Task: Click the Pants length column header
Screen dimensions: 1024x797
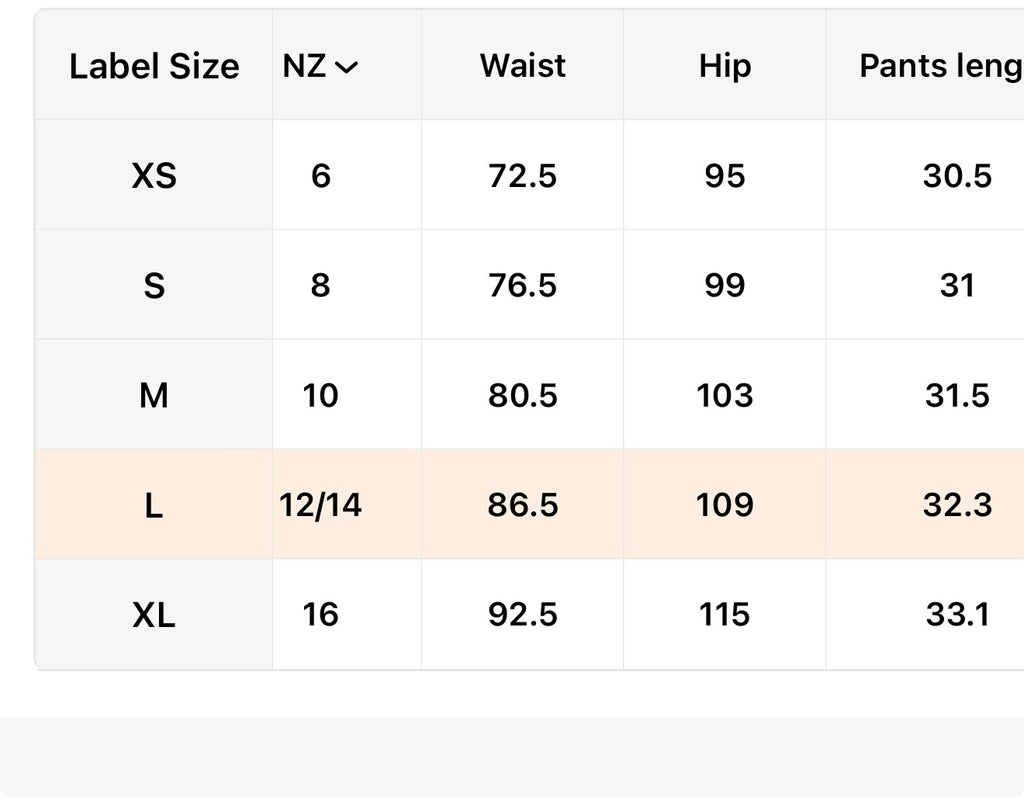Action: [x=940, y=66]
